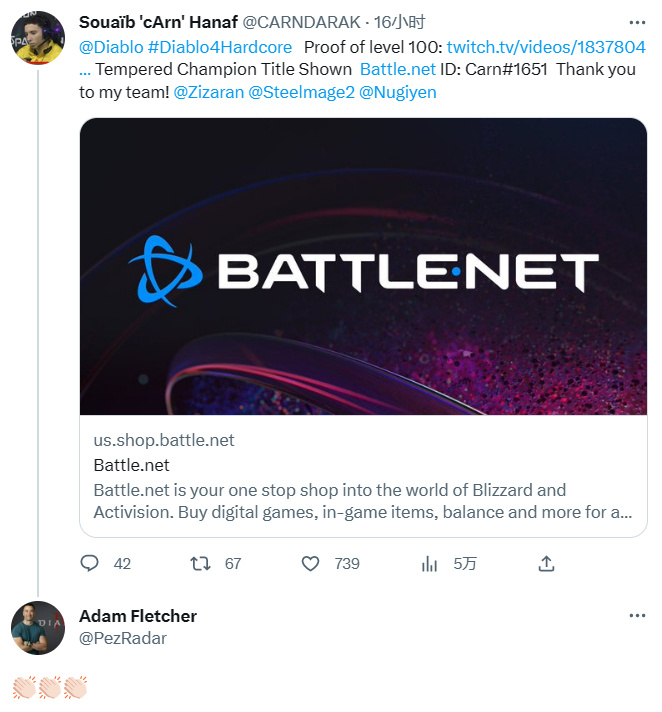Visit the @Diablo mention link
The width and height of the screenshot is (662, 712).
coord(111,47)
